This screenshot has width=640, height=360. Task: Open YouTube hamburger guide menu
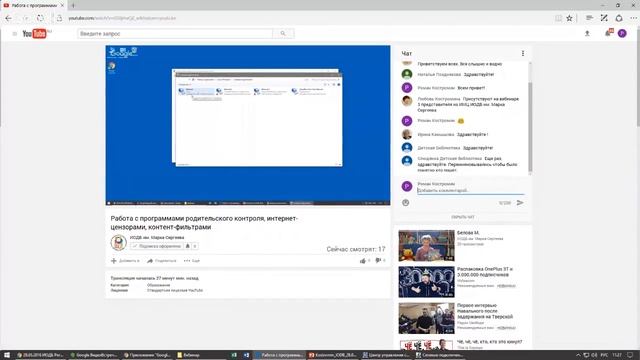[x=15, y=34]
